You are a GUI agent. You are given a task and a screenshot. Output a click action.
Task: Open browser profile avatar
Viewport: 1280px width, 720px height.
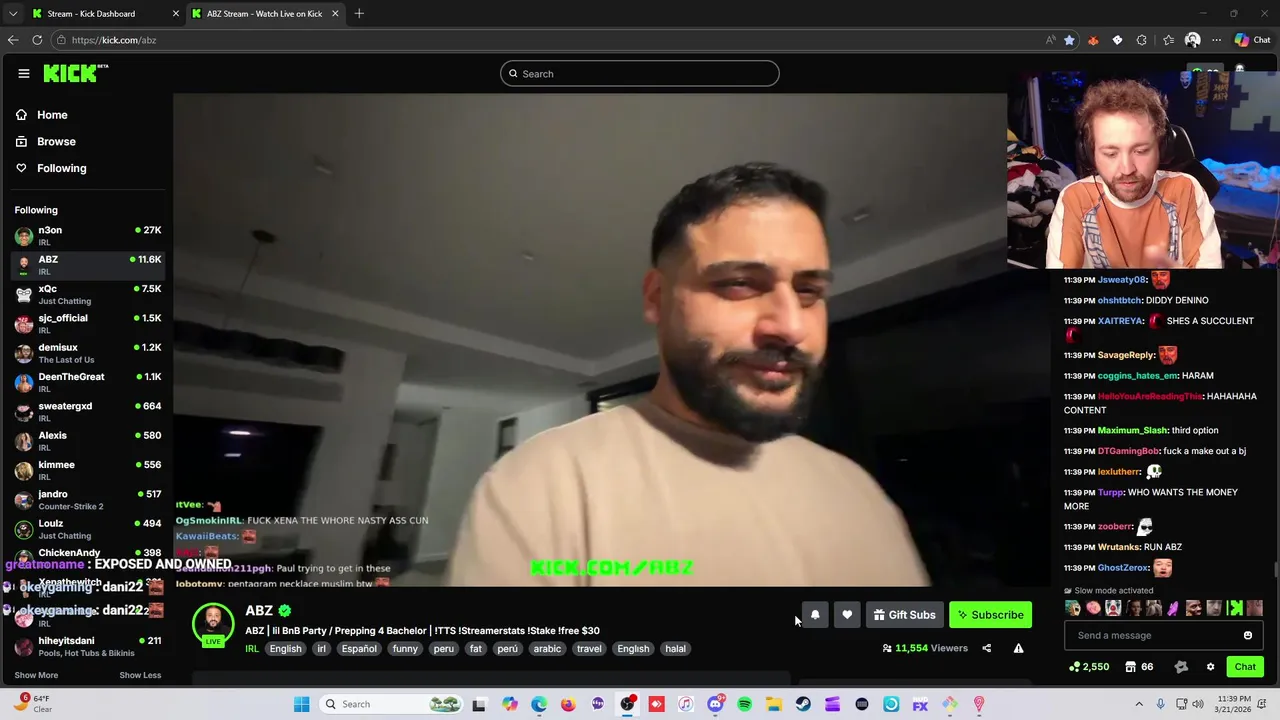tap(1192, 40)
